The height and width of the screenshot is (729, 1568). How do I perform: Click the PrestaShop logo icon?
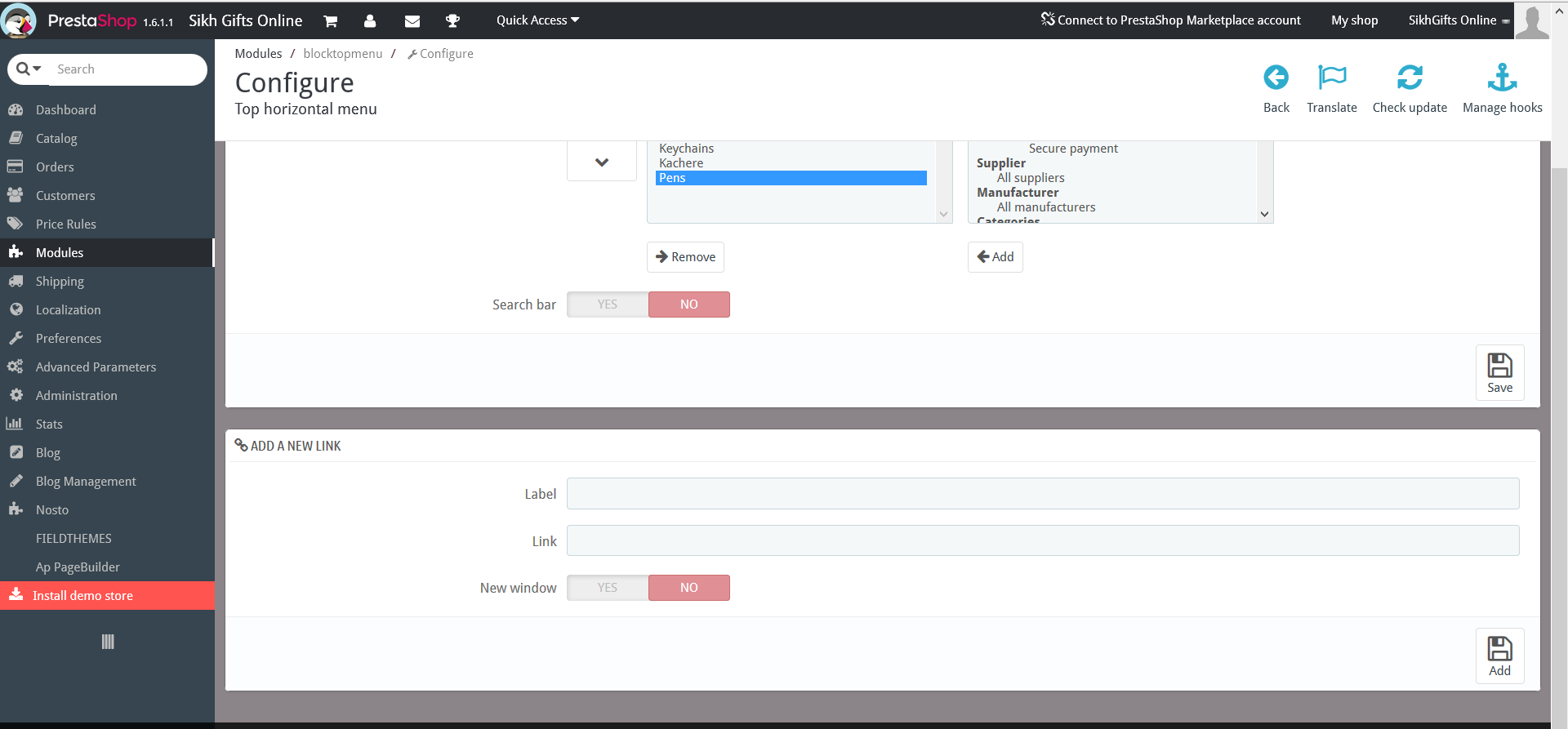coord(19,20)
